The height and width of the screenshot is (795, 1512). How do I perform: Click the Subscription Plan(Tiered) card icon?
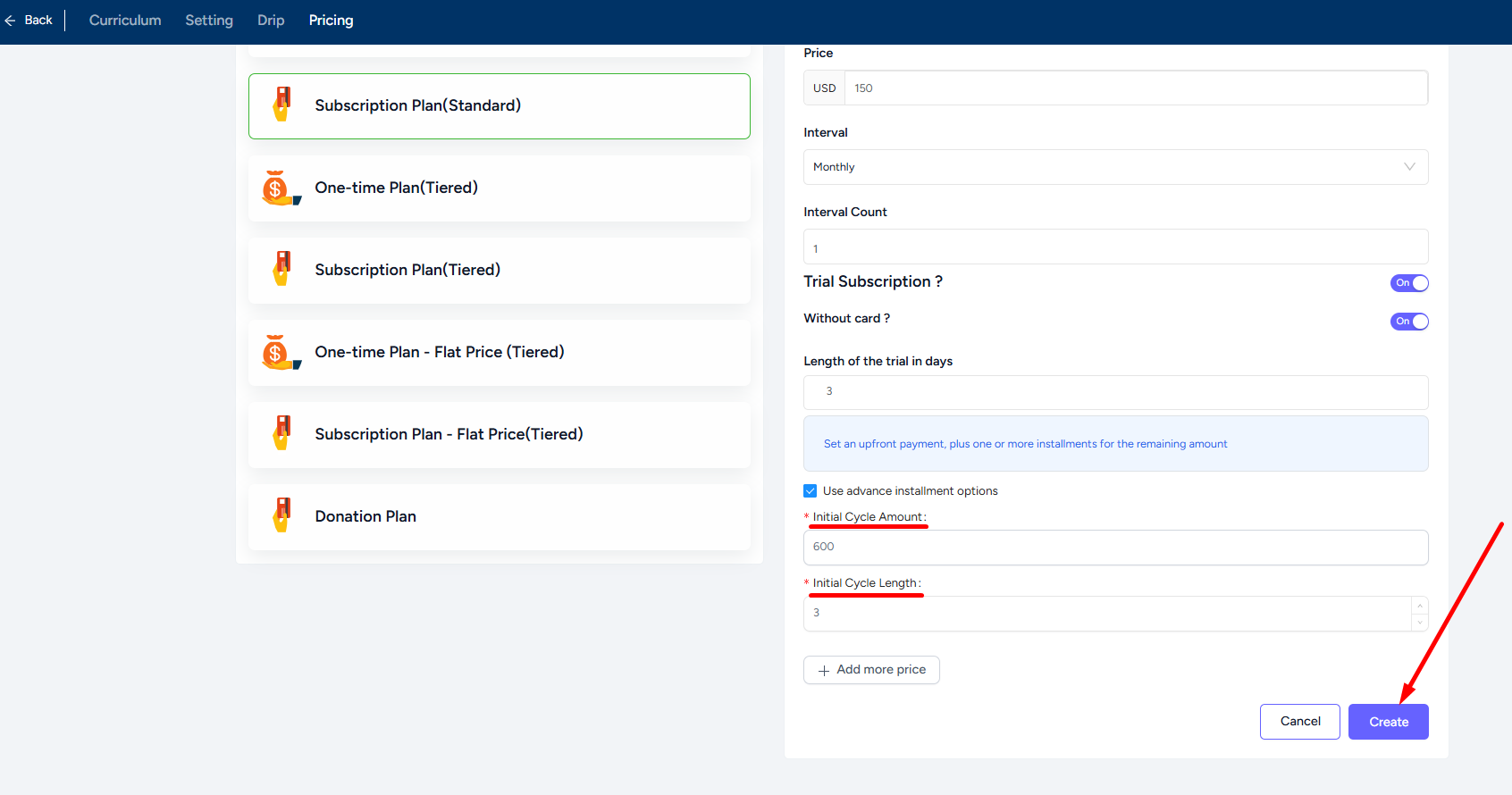[281, 269]
